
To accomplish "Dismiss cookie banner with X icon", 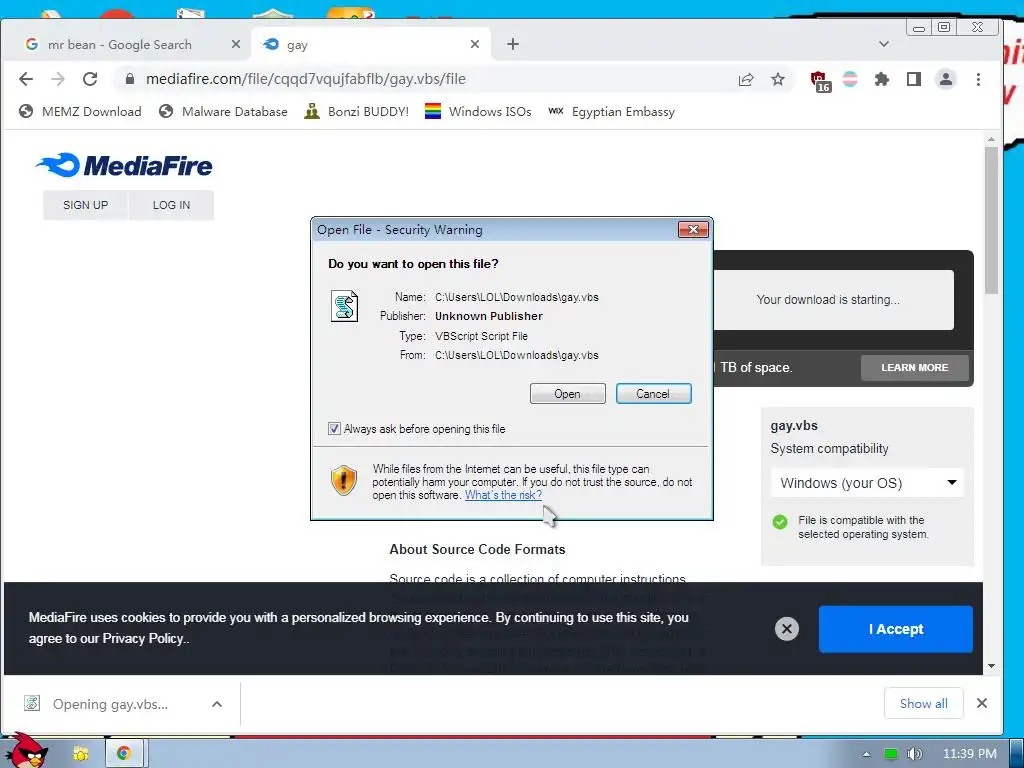I will (787, 629).
